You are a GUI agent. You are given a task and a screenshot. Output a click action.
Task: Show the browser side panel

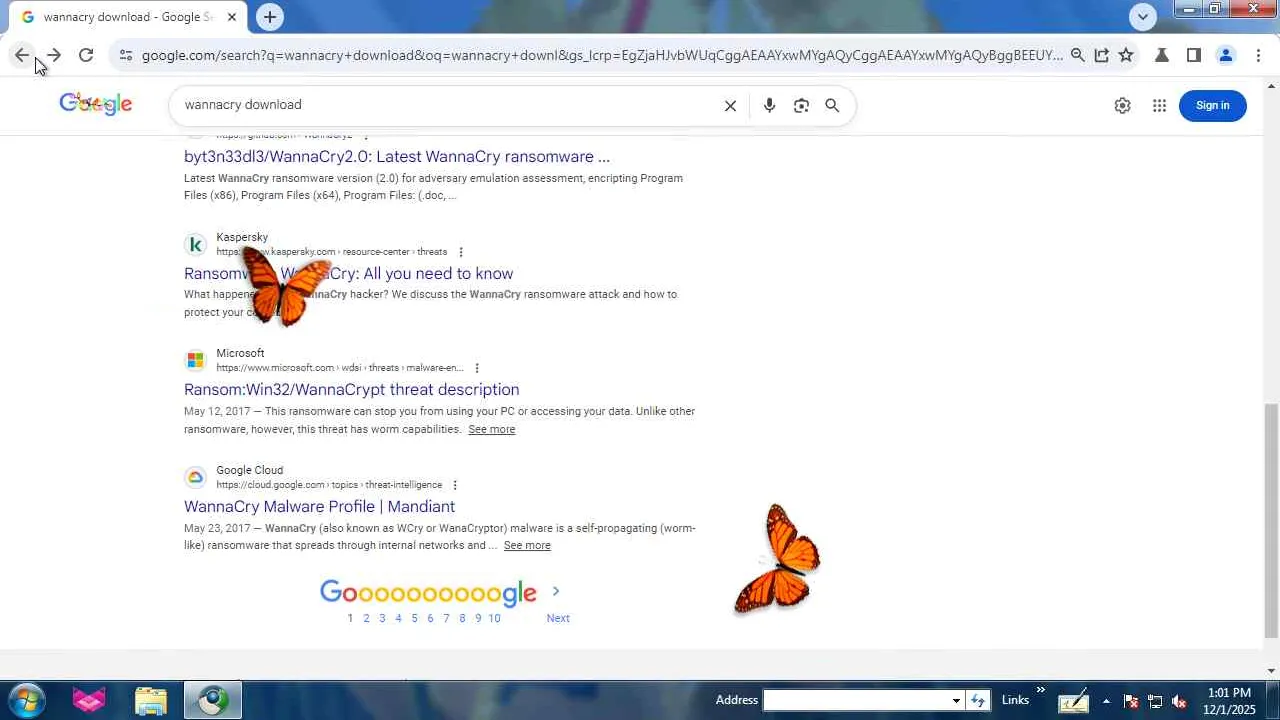click(x=1194, y=56)
